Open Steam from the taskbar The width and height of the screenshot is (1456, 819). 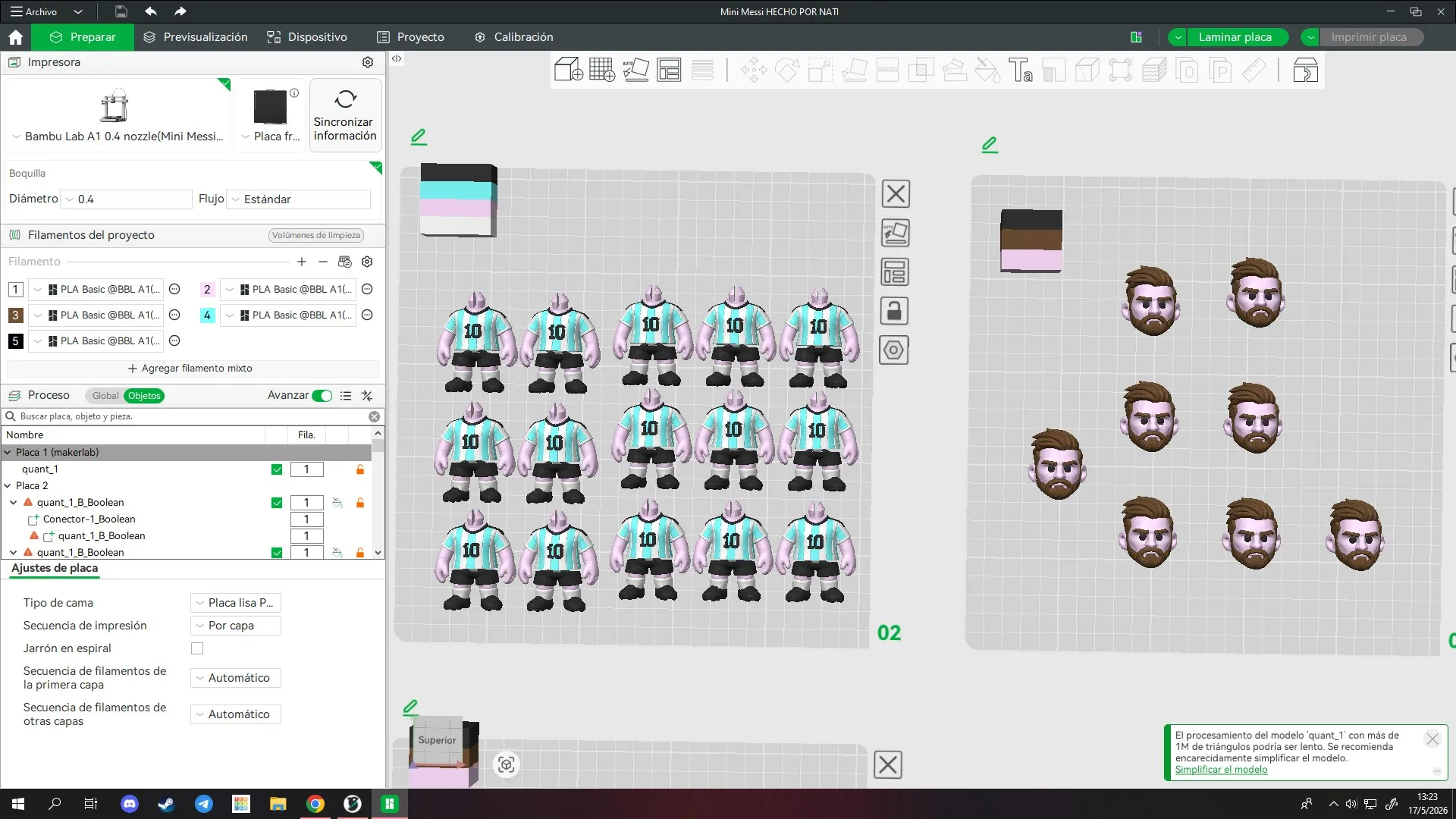pos(167,804)
